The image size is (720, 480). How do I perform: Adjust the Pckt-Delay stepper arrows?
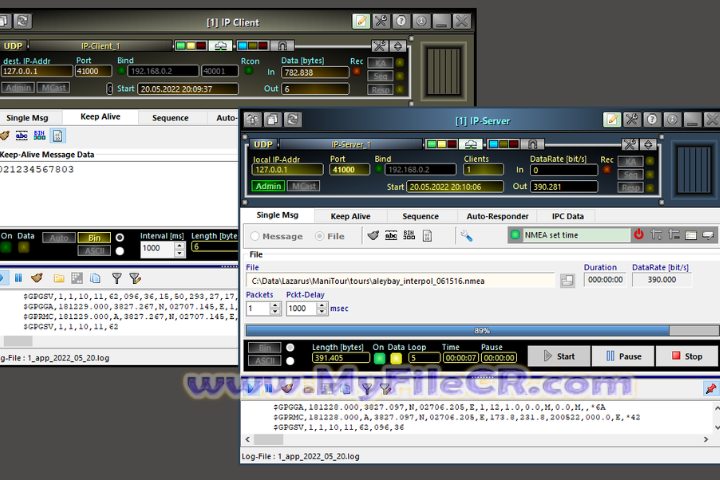pos(322,308)
